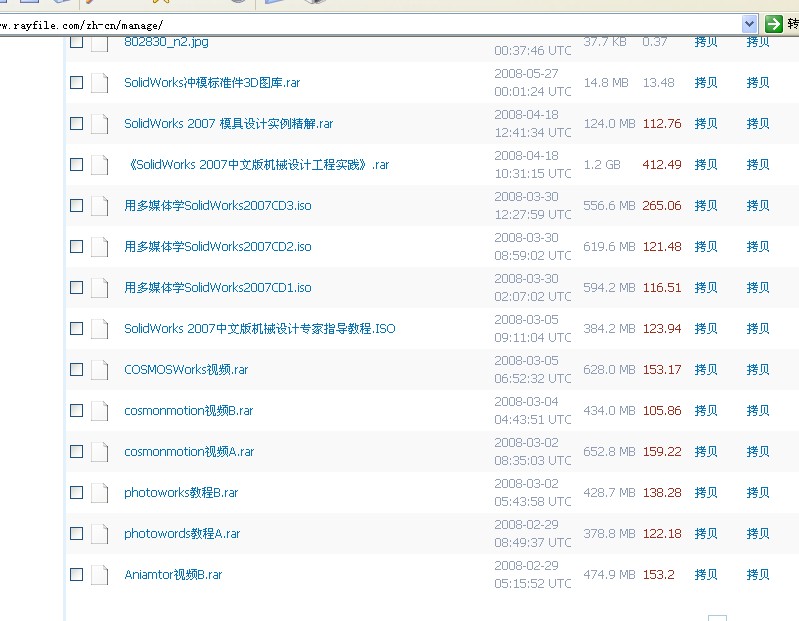Open cosmonmotion视频B.rar file link
The image size is (799, 621).
pos(189,411)
